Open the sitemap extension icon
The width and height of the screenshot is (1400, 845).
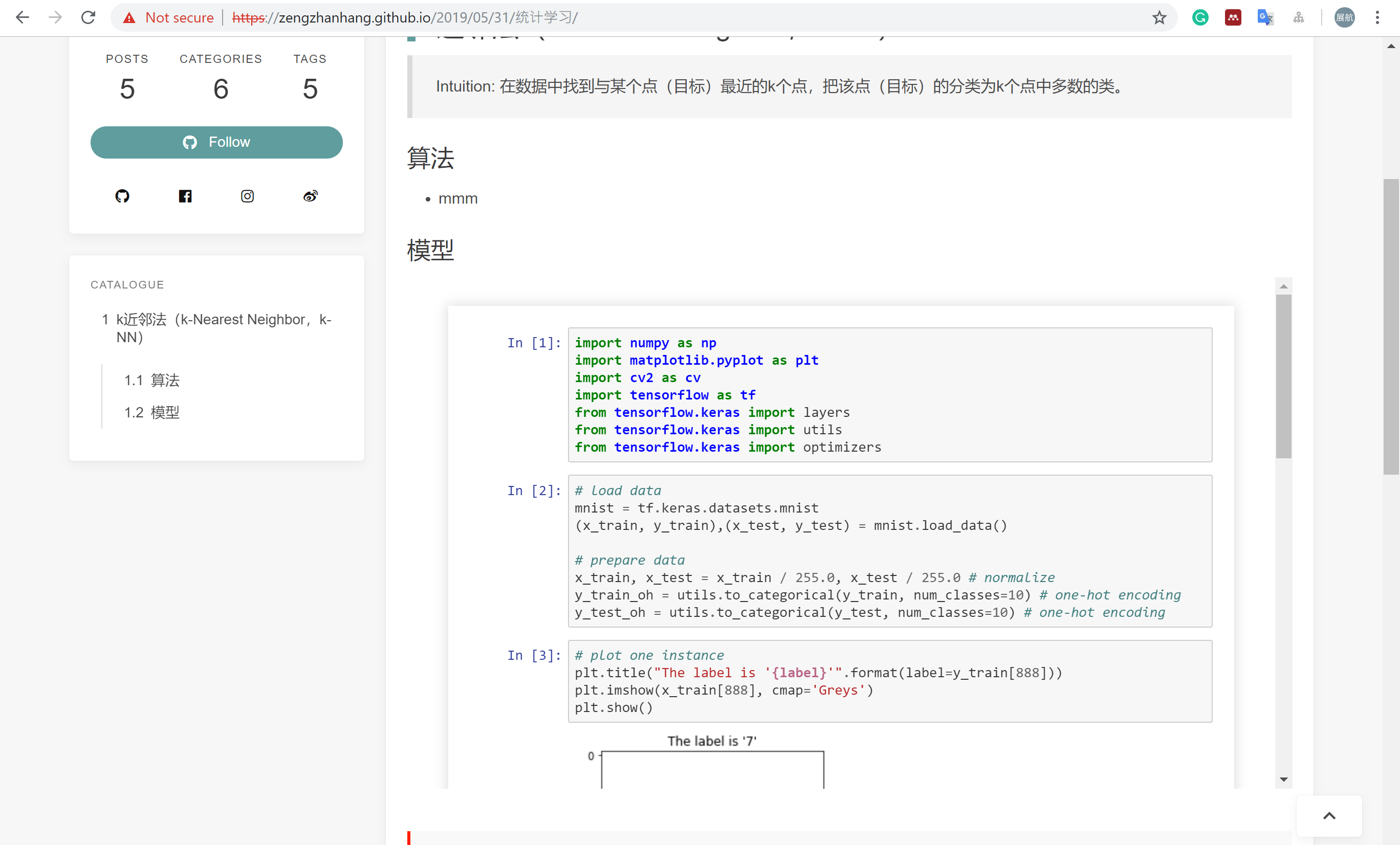(1298, 17)
